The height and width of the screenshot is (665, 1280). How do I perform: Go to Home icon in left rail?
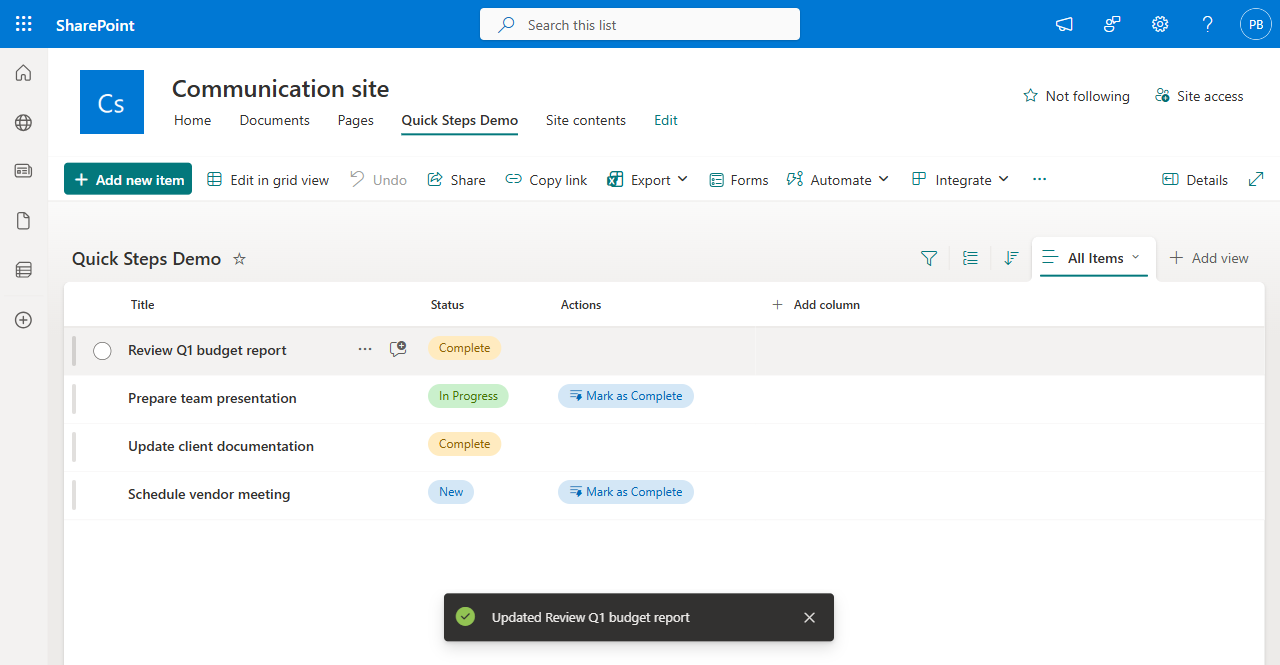23,73
